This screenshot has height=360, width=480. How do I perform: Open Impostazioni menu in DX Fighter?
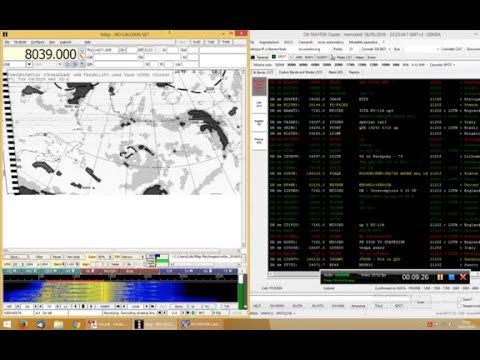(269, 42)
